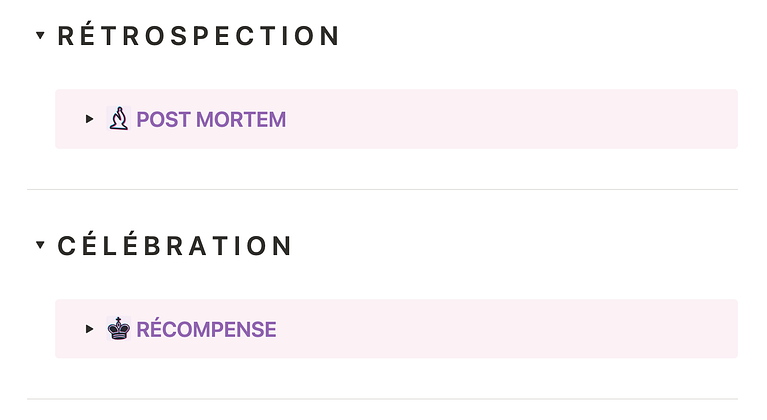Place cursor at end of RÉCOMPENSE text
The image size is (767, 420).
[x=277, y=329]
